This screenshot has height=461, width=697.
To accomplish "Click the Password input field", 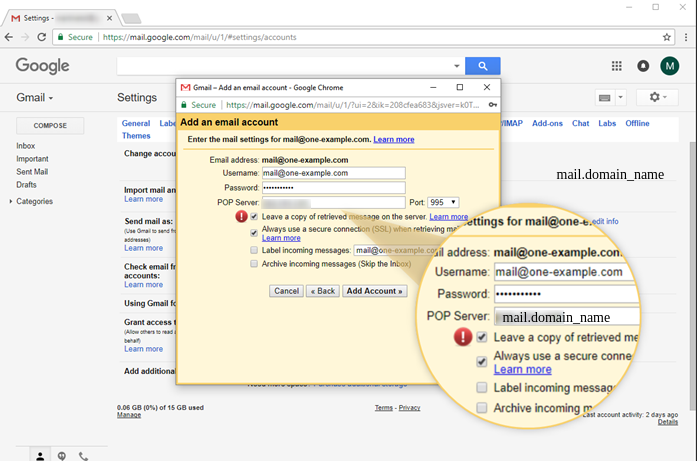I will (x=333, y=188).
